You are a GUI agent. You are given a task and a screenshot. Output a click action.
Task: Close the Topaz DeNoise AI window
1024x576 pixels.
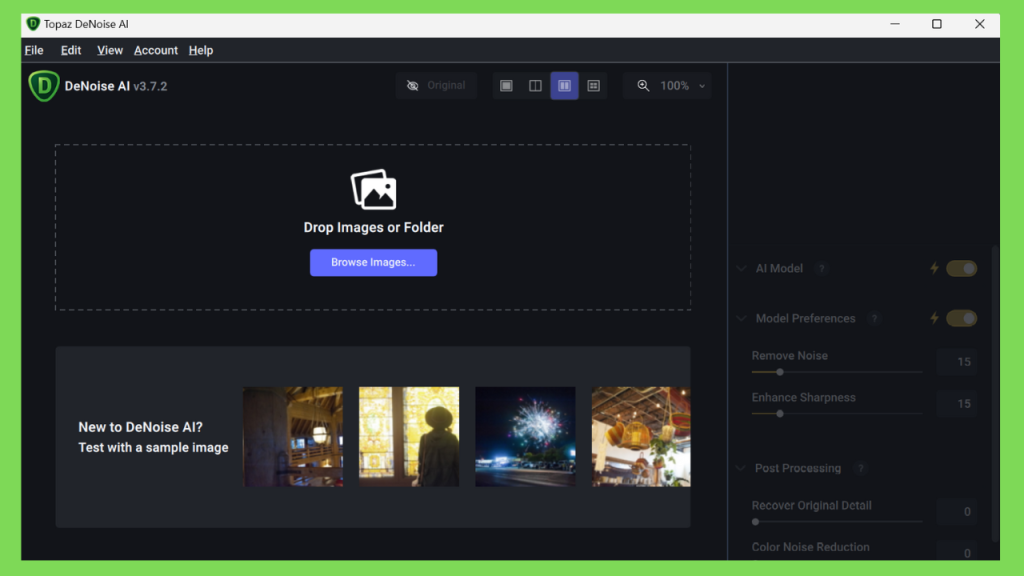click(979, 24)
